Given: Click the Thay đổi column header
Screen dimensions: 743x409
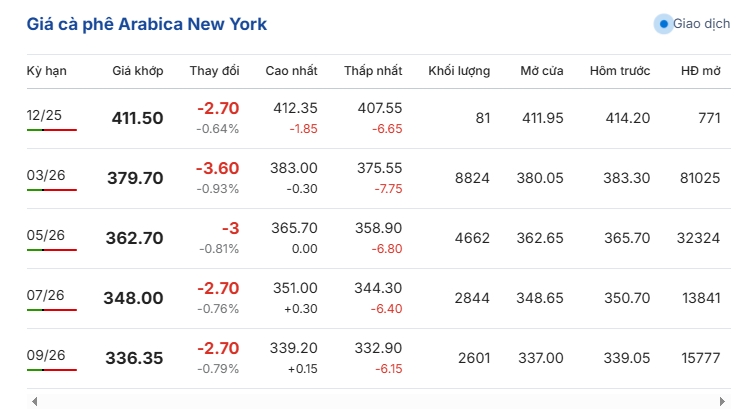Looking at the screenshot, I should (x=215, y=71).
